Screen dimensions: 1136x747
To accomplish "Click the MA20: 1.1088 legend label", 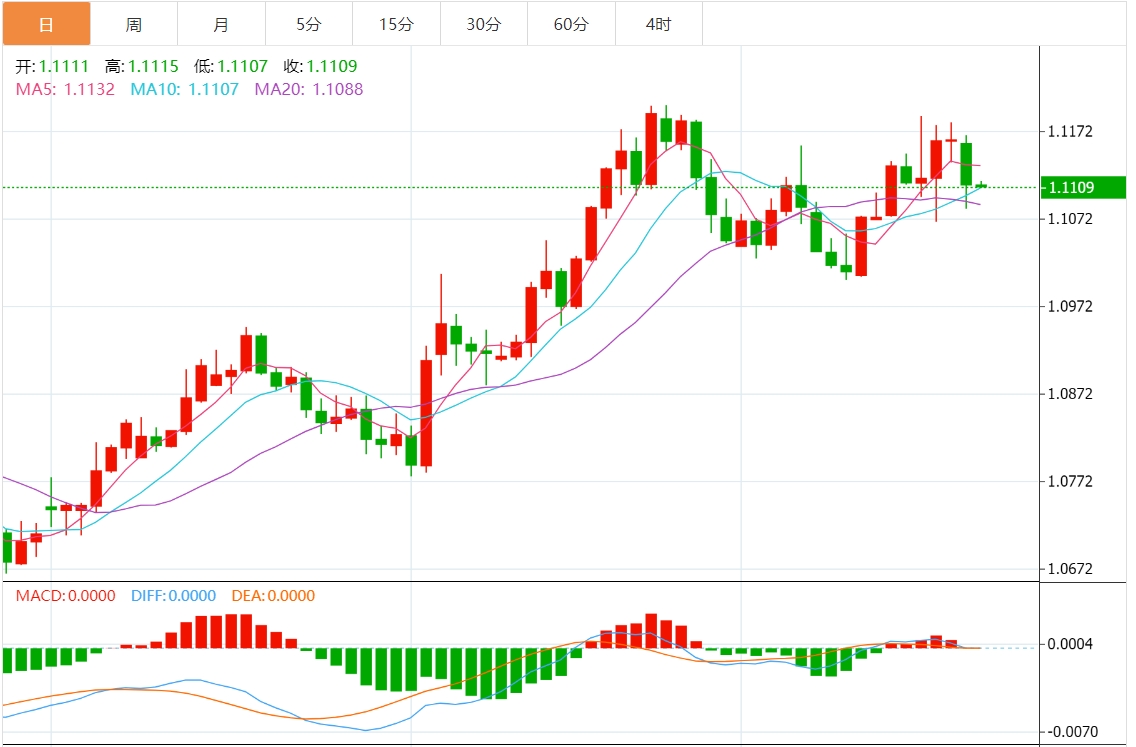I will point(309,89).
